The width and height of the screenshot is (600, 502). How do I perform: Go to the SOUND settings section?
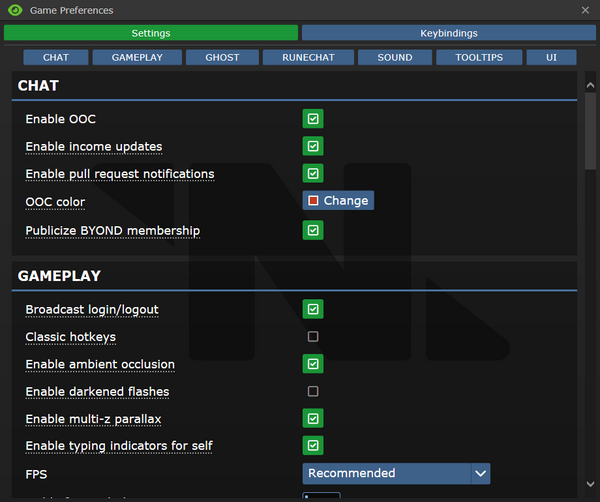tap(395, 57)
